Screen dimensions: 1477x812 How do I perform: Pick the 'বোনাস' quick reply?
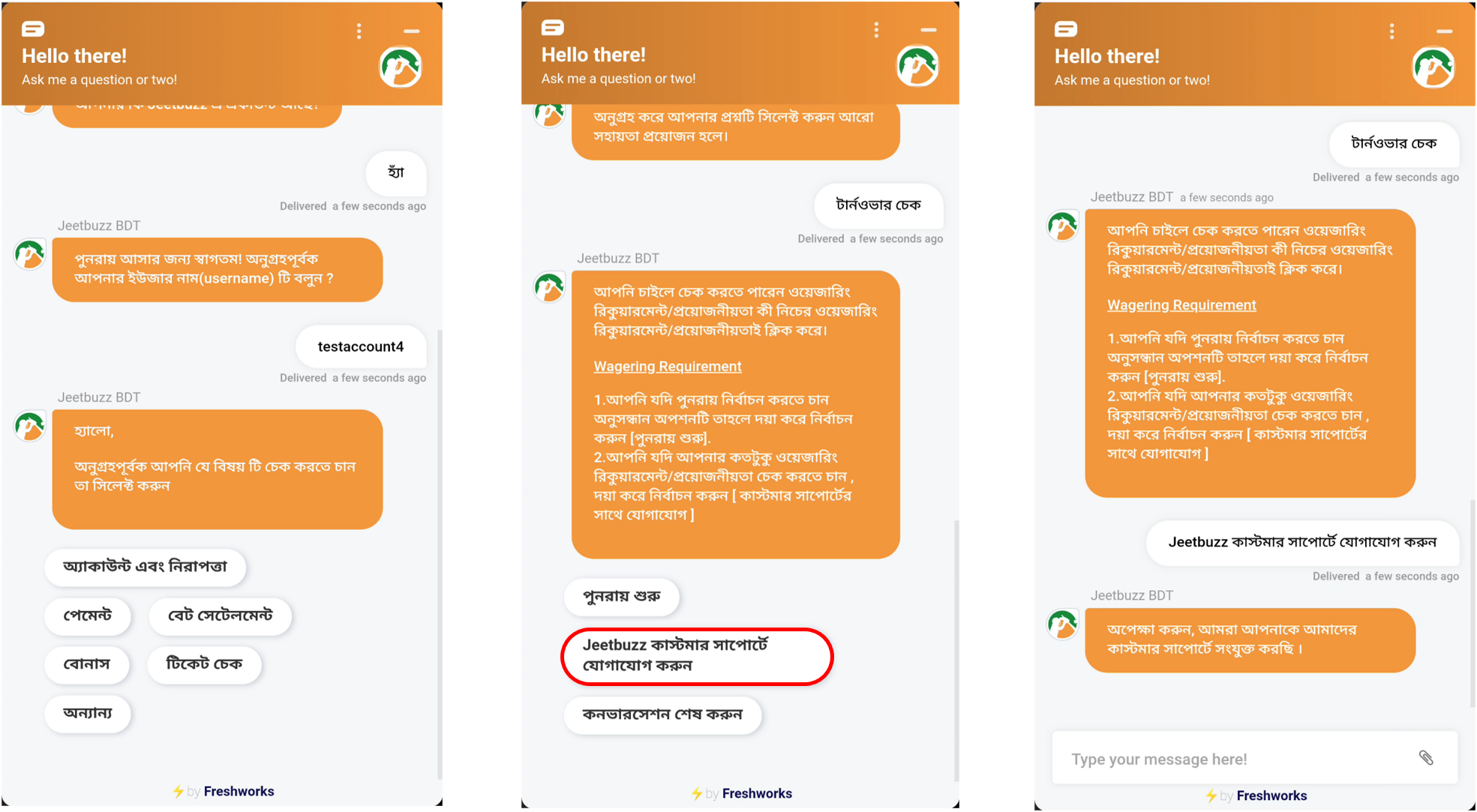point(87,664)
